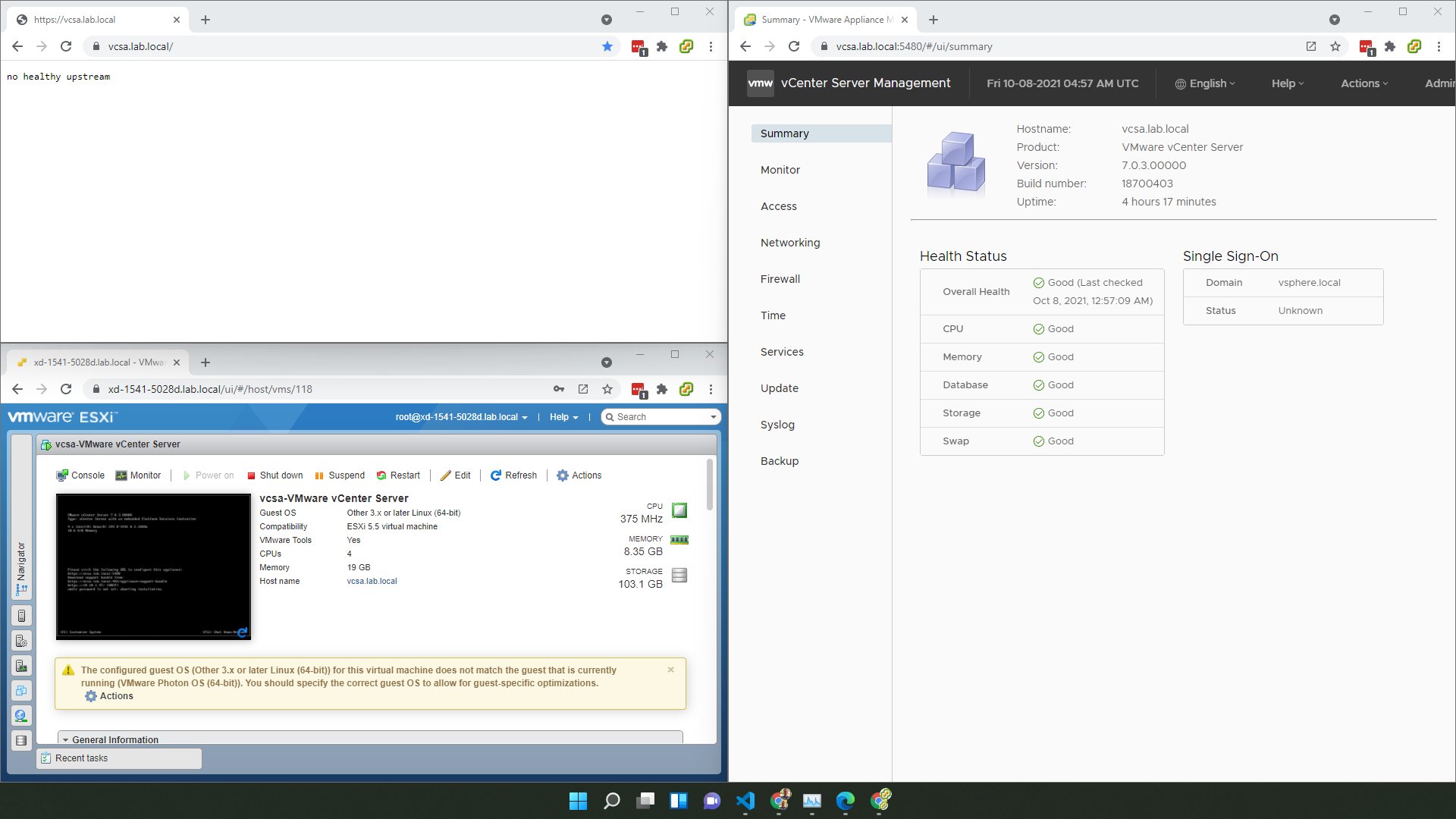Image resolution: width=1456 pixels, height=819 pixels.
Task: Dismiss the guest OS mismatch warning
Action: click(x=671, y=670)
